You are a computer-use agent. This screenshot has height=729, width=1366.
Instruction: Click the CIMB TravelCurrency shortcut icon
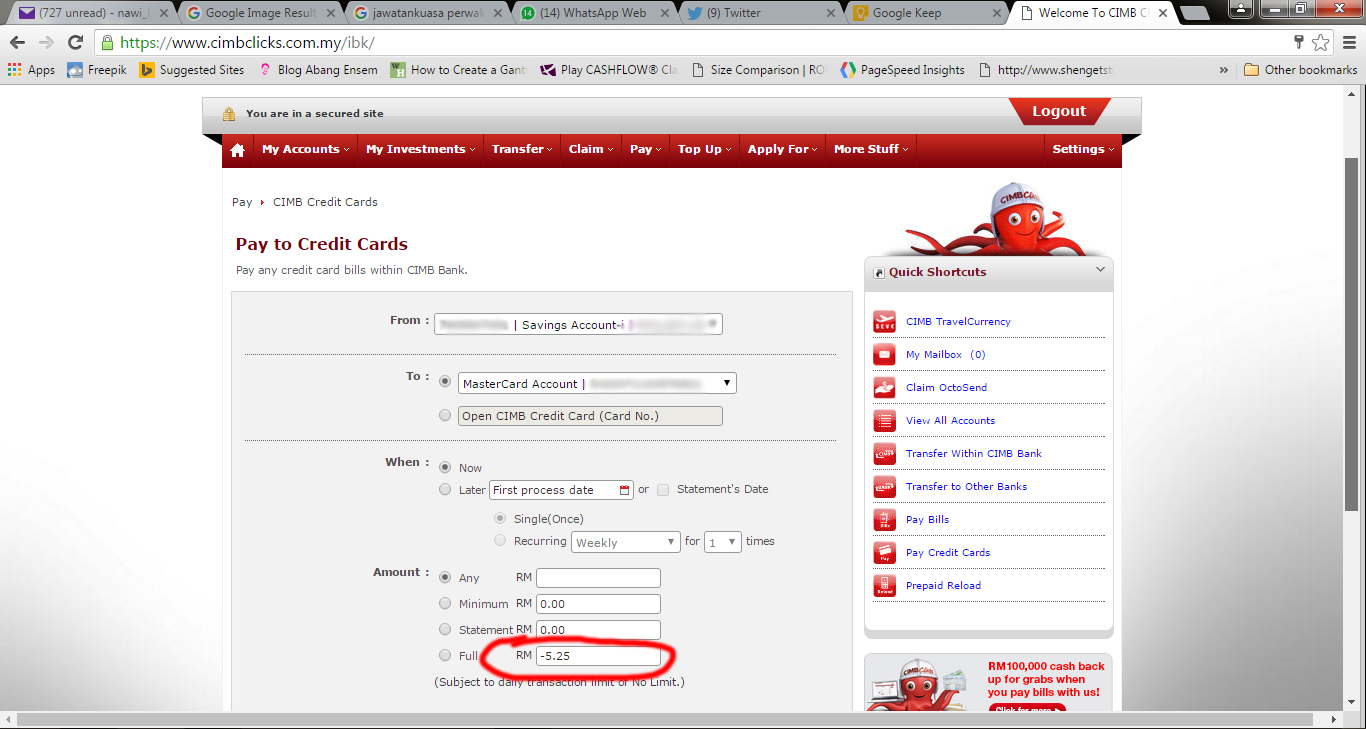[884, 322]
